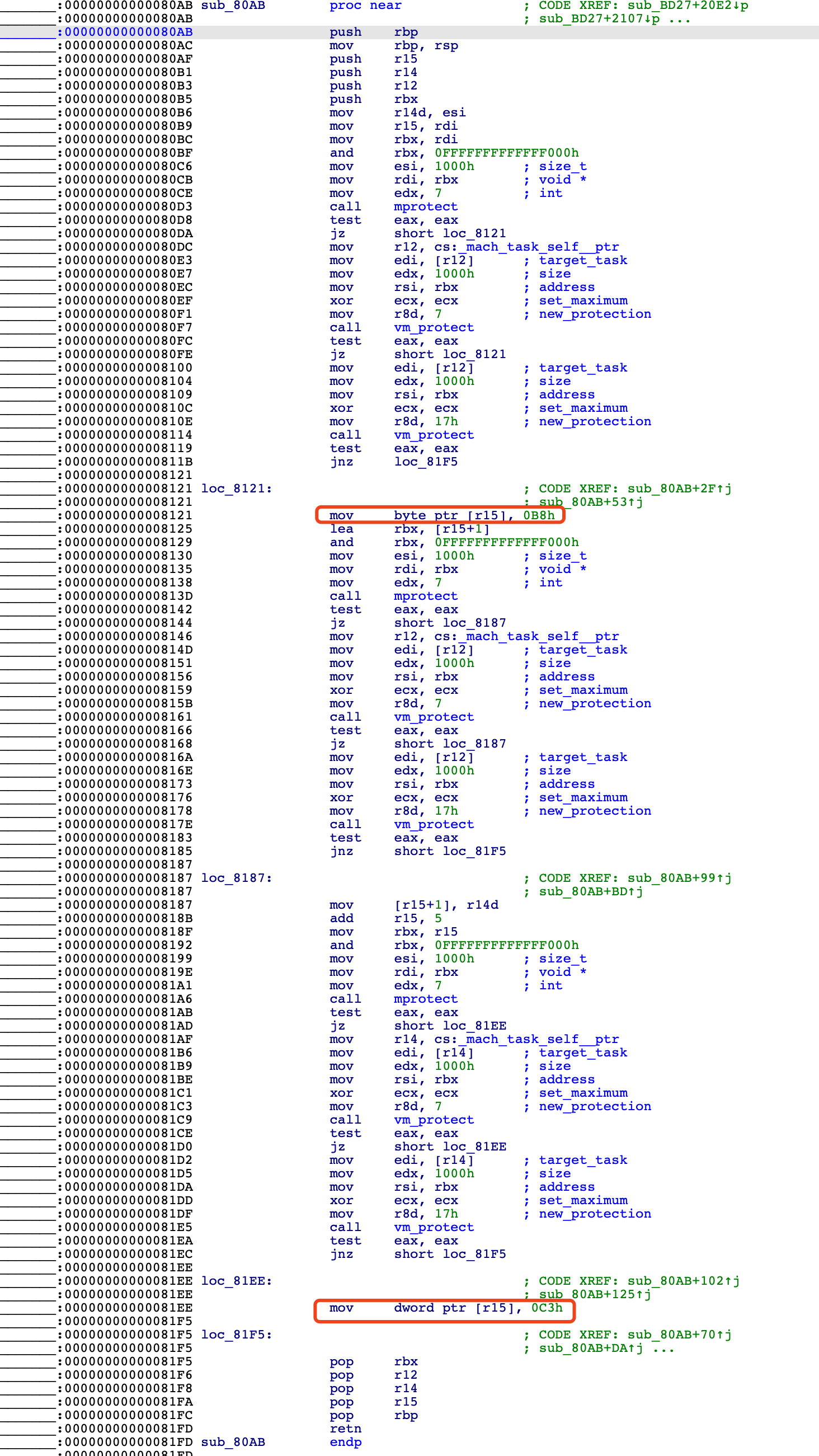Follow the sub_80AB+70 code cross-reference
Image resolution: width=819 pixels, height=1456 pixels.
679,1335
